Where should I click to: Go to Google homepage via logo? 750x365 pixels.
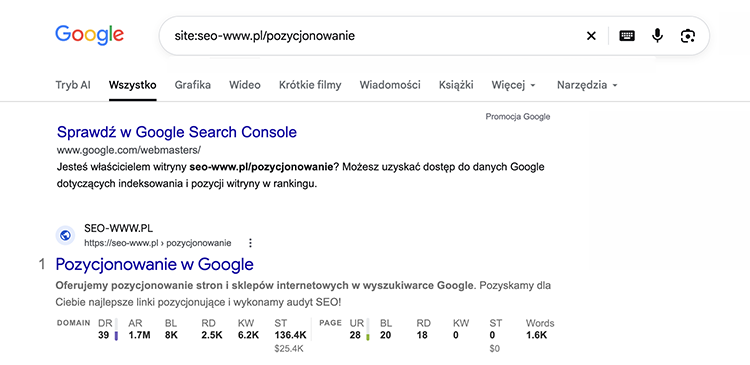[x=89, y=34]
